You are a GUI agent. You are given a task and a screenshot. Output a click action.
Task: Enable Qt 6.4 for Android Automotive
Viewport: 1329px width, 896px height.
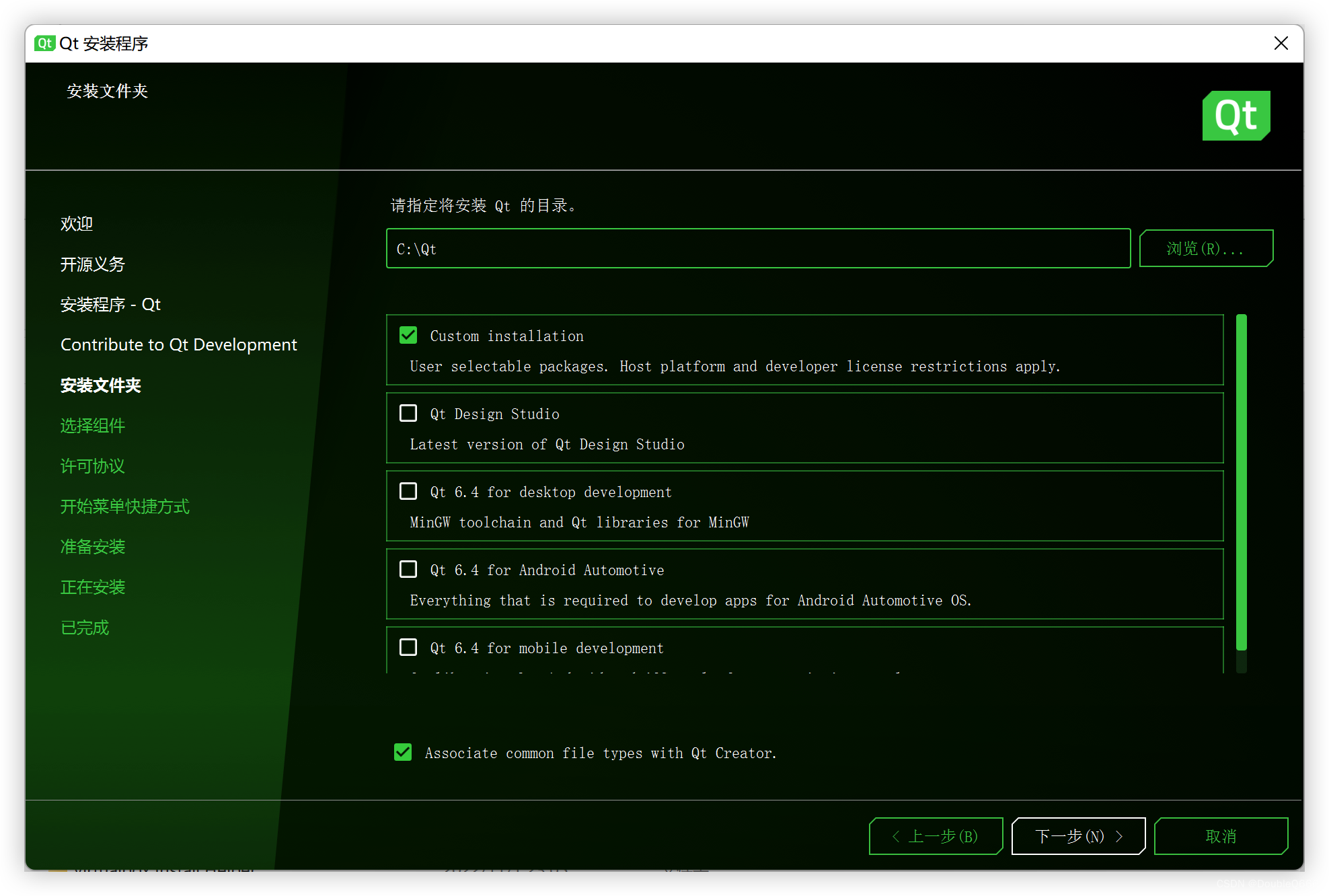coord(408,569)
